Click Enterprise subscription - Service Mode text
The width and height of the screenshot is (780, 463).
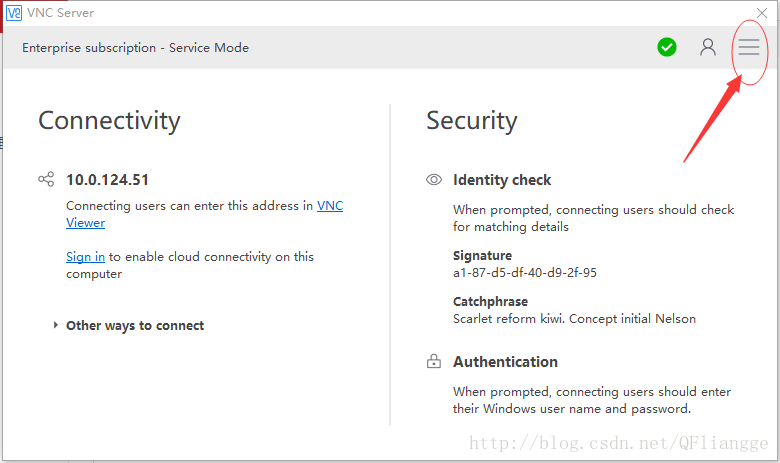pos(135,48)
